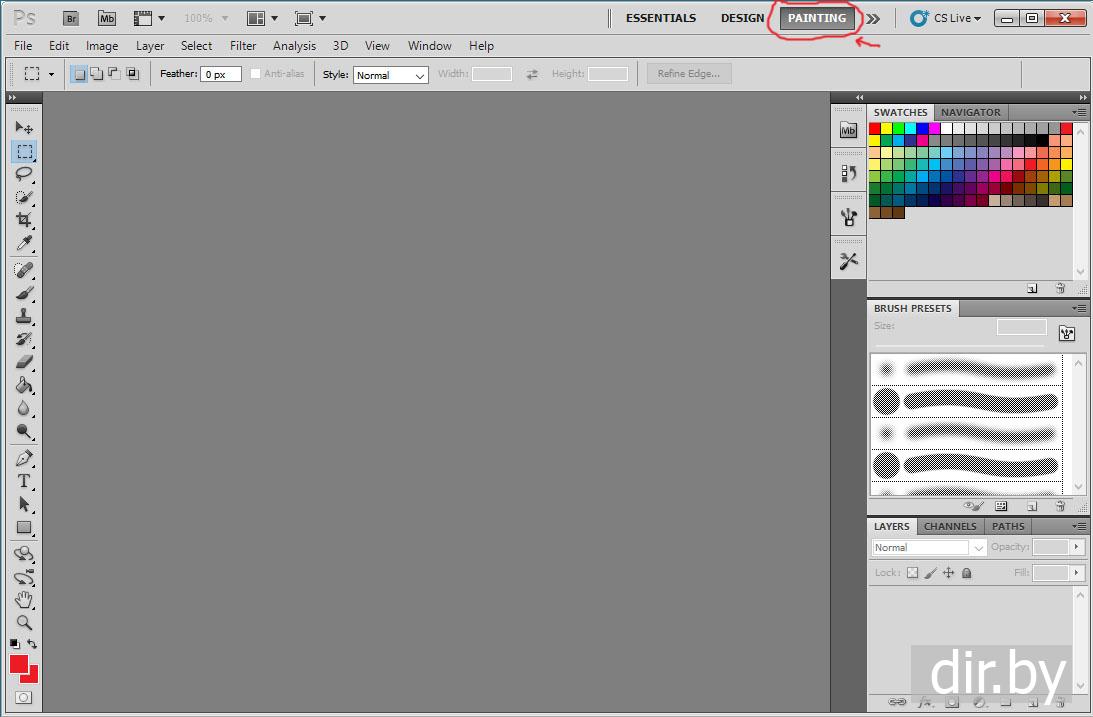Show more workspaces via double chevron
This screenshot has width=1093, height=717.
point(873,19)
